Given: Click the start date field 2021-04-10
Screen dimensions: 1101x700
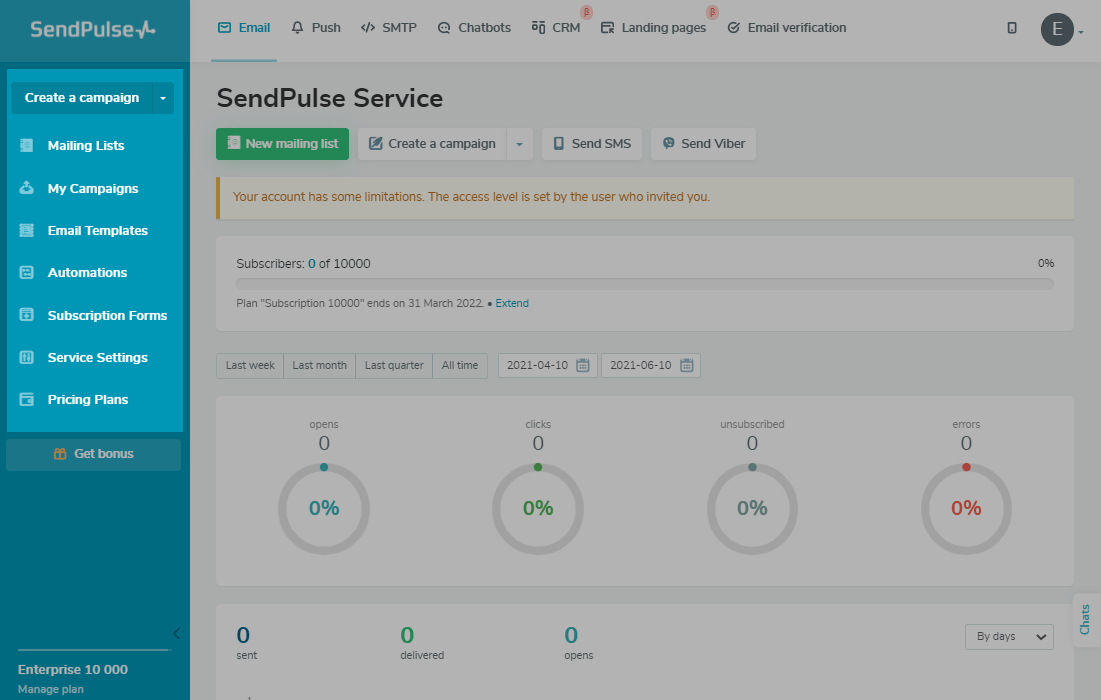Looking at the screenshot, I should 547,366.
